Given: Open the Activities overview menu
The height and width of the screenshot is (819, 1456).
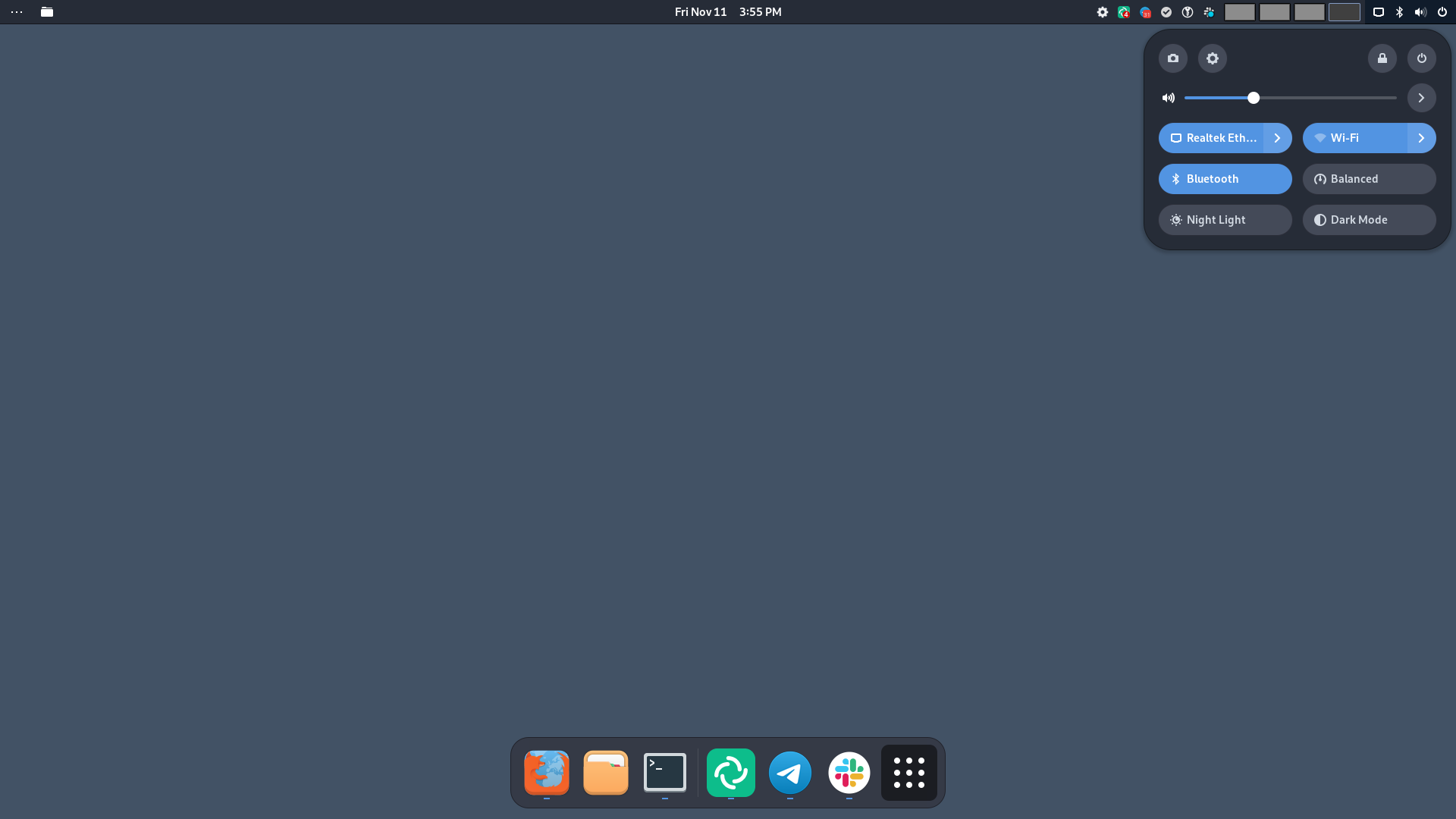Looking at the screenshot, I should click(17, 11).
